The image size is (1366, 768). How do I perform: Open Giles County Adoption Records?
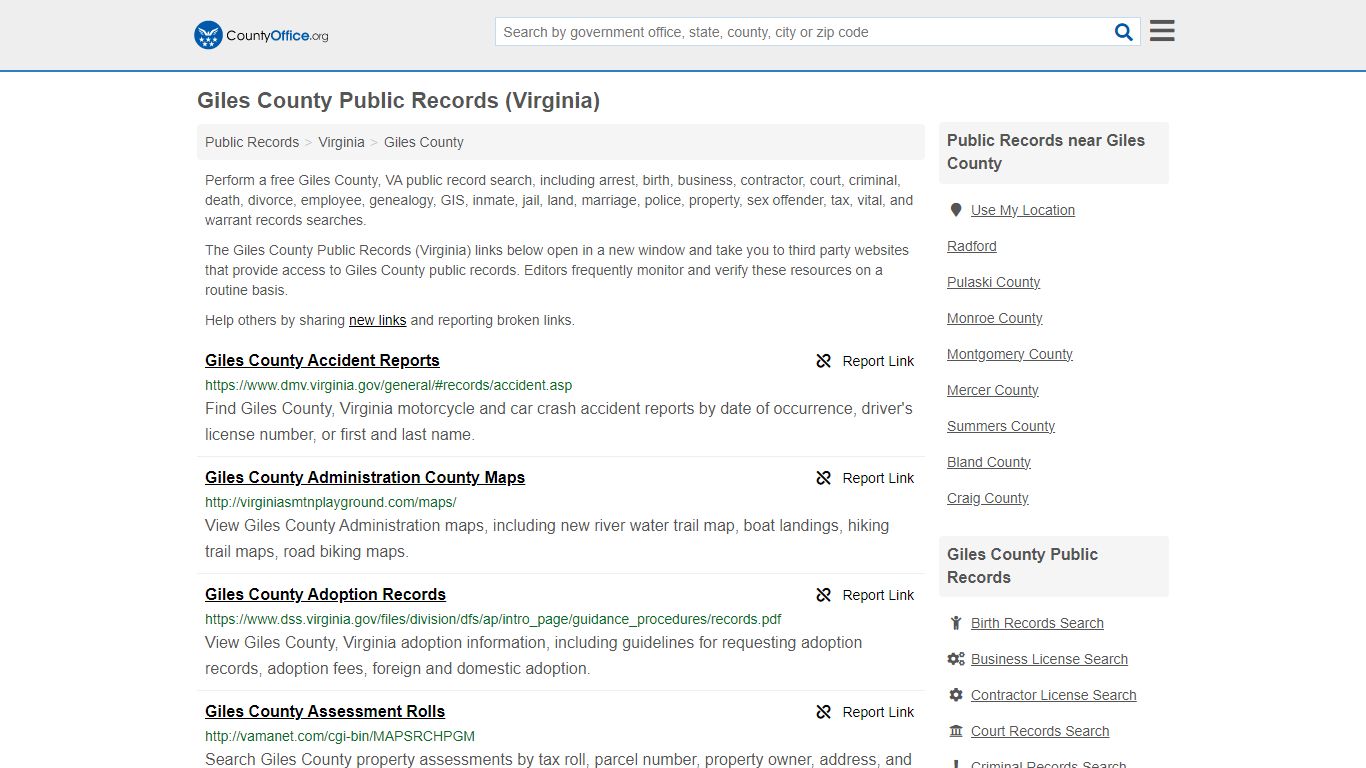coord(325,594)
